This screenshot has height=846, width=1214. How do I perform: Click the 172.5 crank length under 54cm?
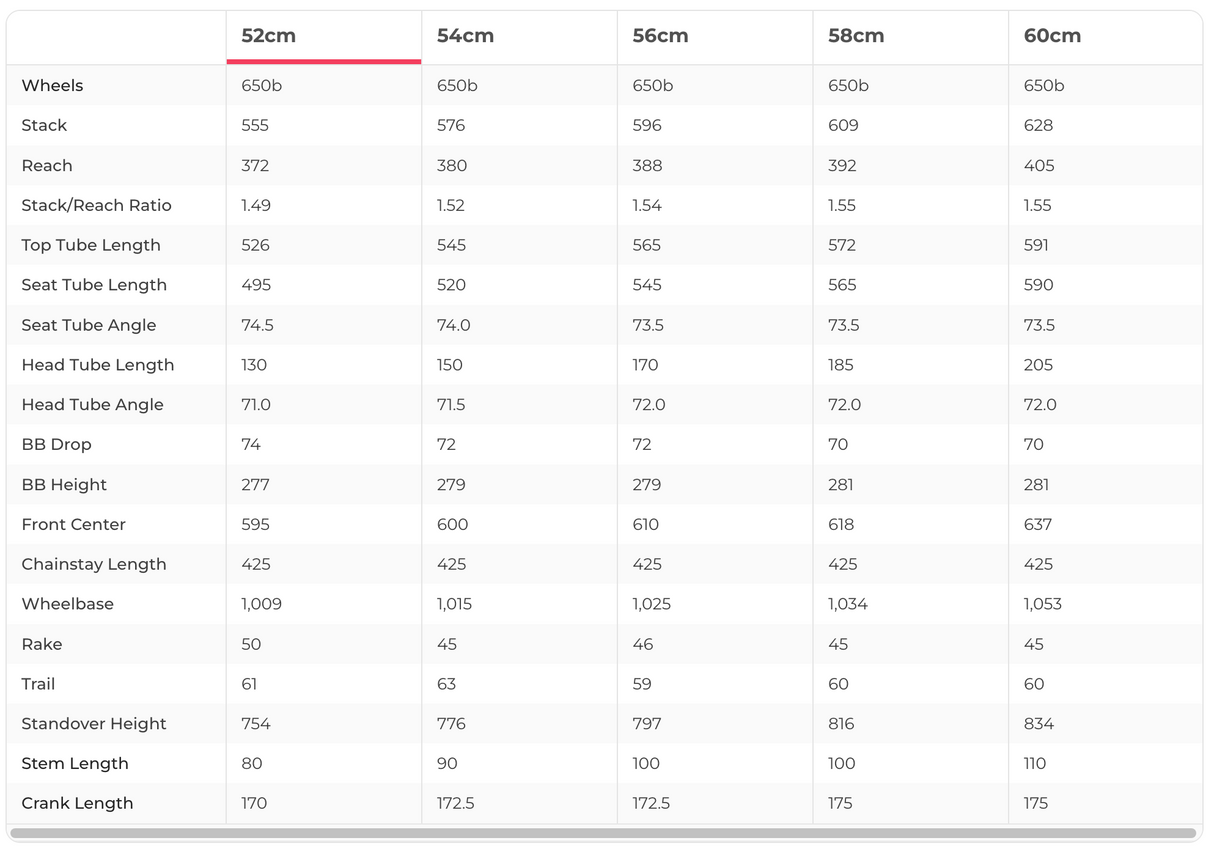(x=456, y=803)
